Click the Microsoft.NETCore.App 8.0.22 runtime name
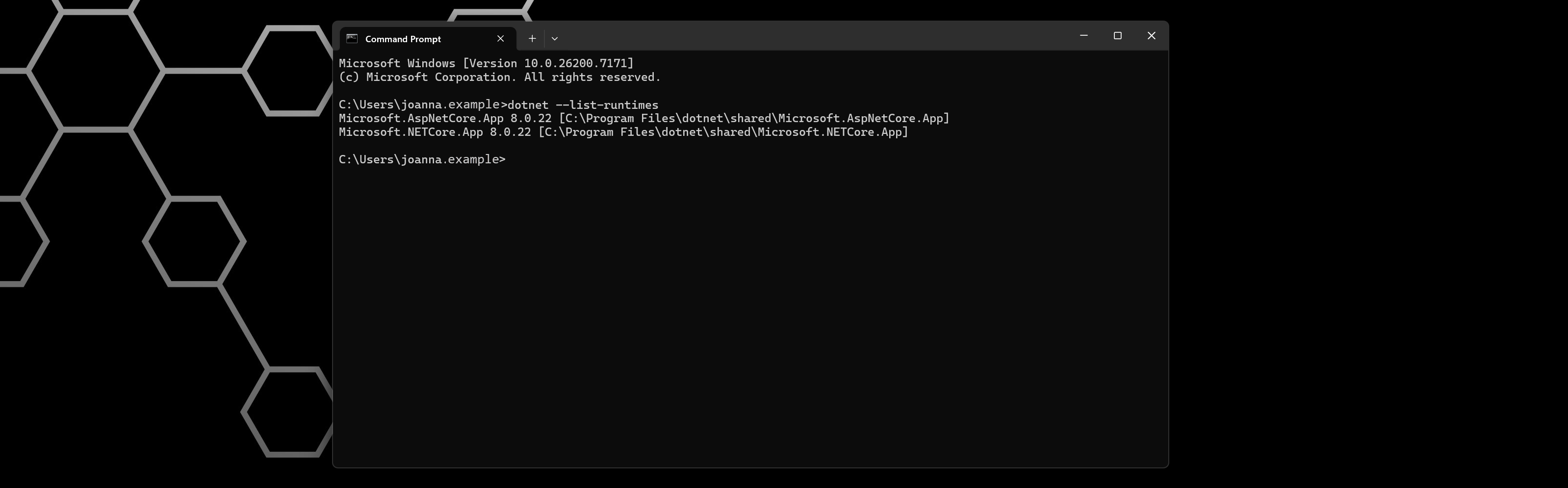 point(435,132)
